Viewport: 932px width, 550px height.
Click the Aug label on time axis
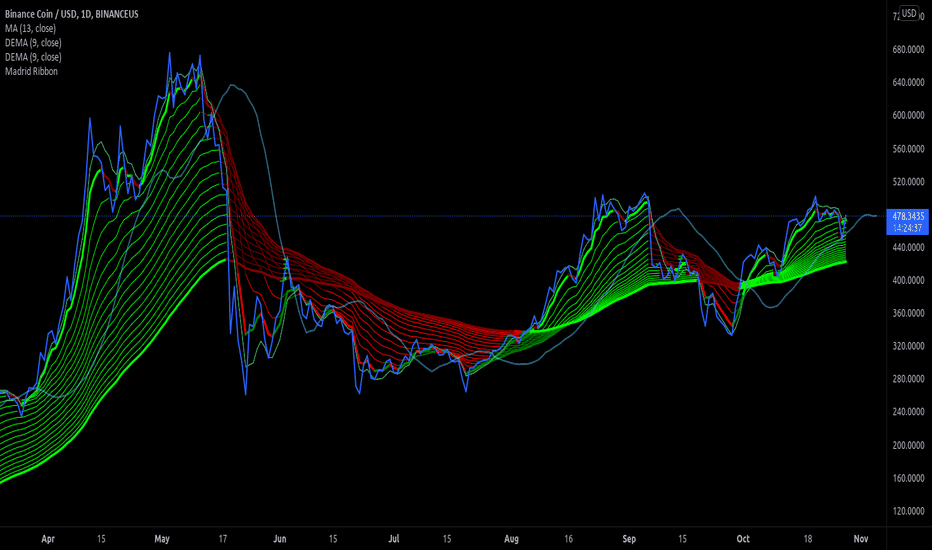(x=511, y=539)
